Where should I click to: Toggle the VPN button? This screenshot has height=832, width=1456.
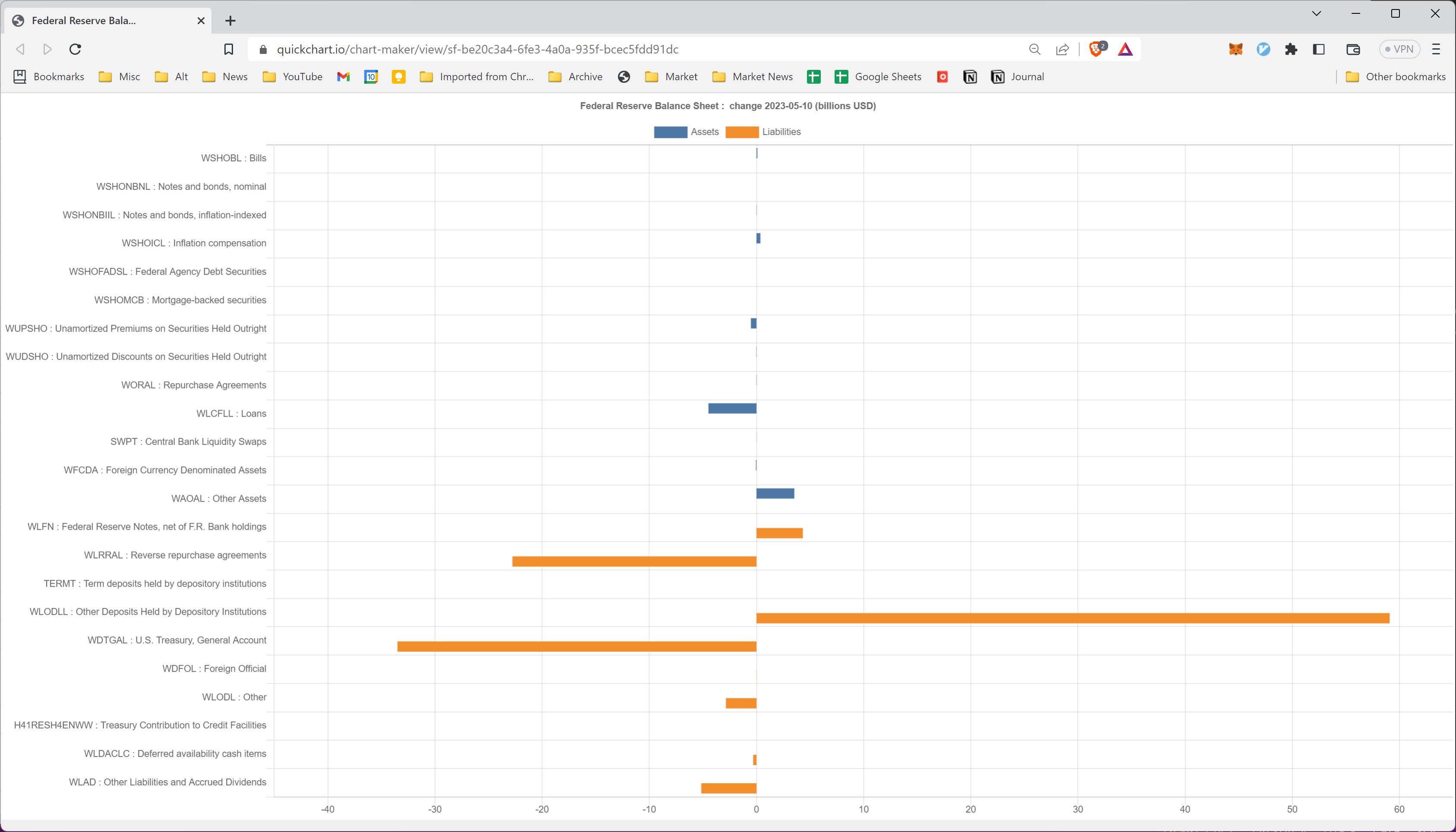pyautogui.click(x=1399, y=49)
